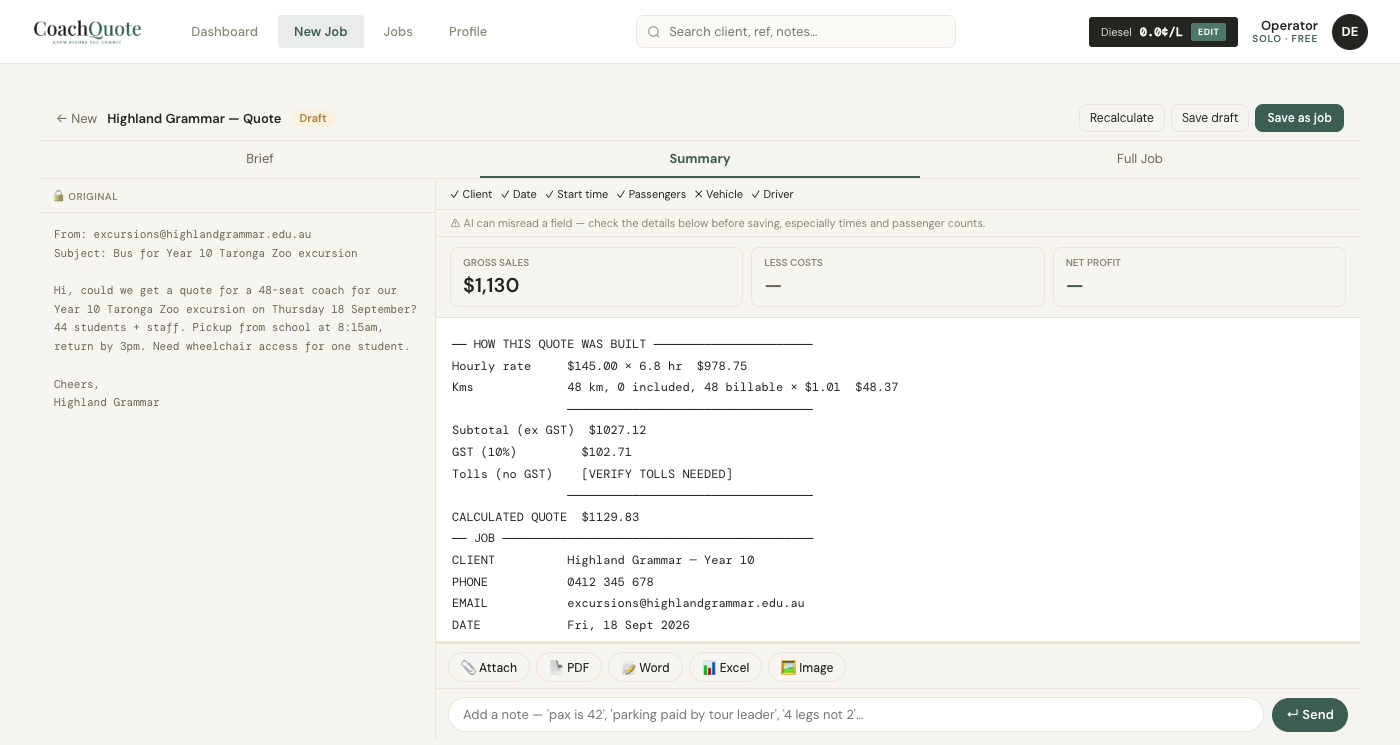Image resolution: width=1400 pixels, height=745 pixels.
Task: Click the Excel chart icon
Action: 709,668
